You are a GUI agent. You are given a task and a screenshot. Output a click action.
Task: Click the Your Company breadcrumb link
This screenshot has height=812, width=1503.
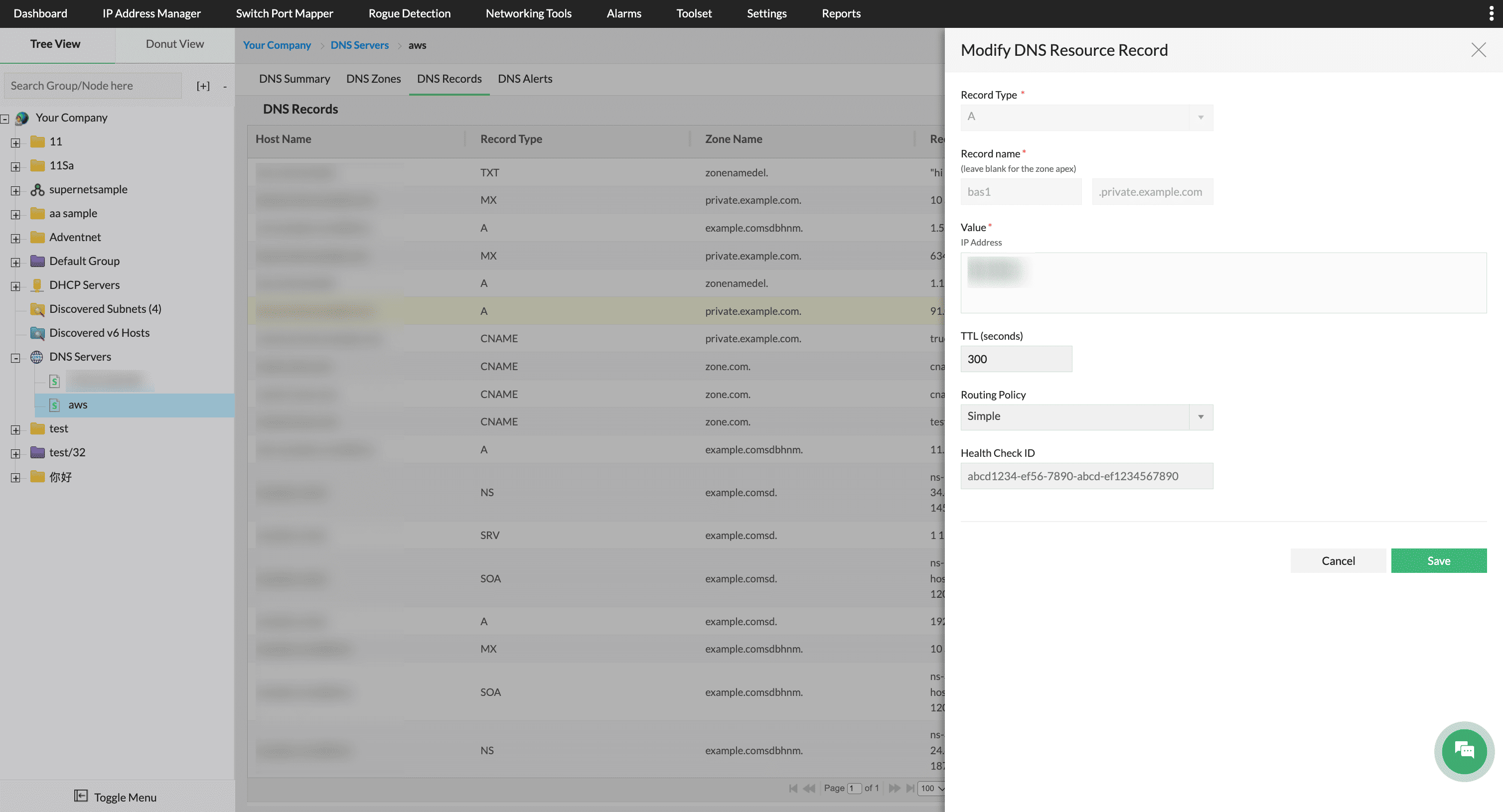277,45
